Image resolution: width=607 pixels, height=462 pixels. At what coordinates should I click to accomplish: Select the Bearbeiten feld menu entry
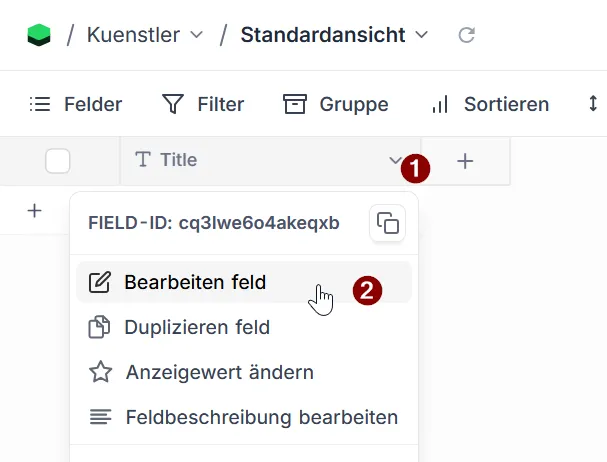click(x=195, y=282)
